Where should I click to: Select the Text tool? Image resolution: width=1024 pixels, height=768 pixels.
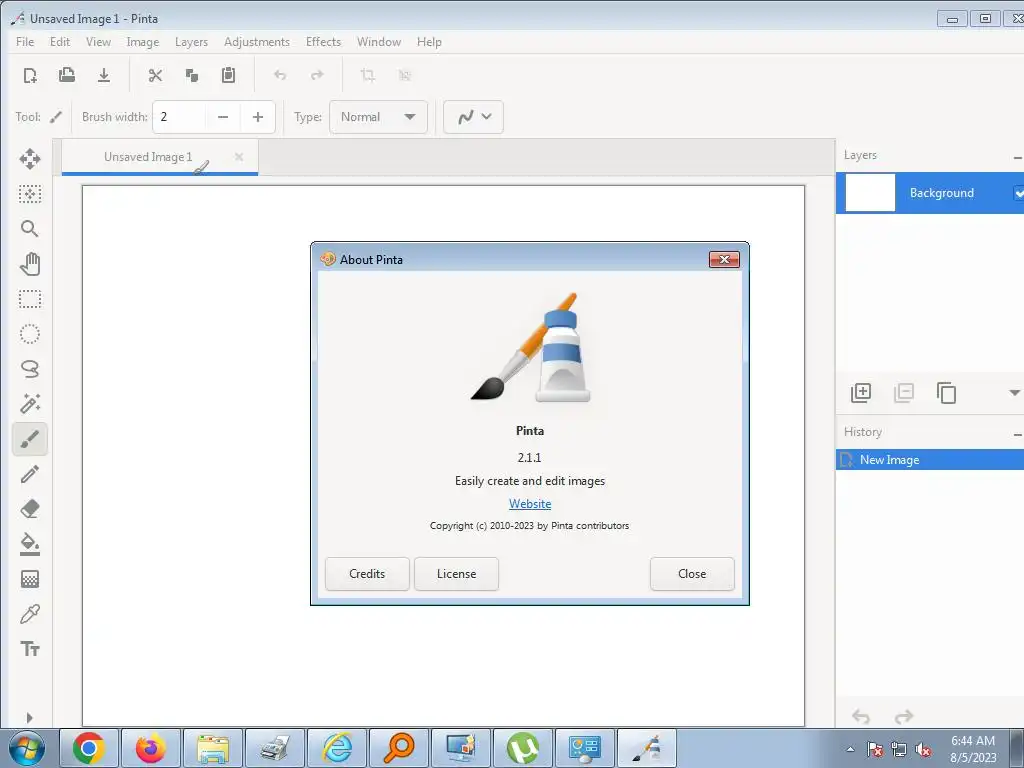pos(30,649)
